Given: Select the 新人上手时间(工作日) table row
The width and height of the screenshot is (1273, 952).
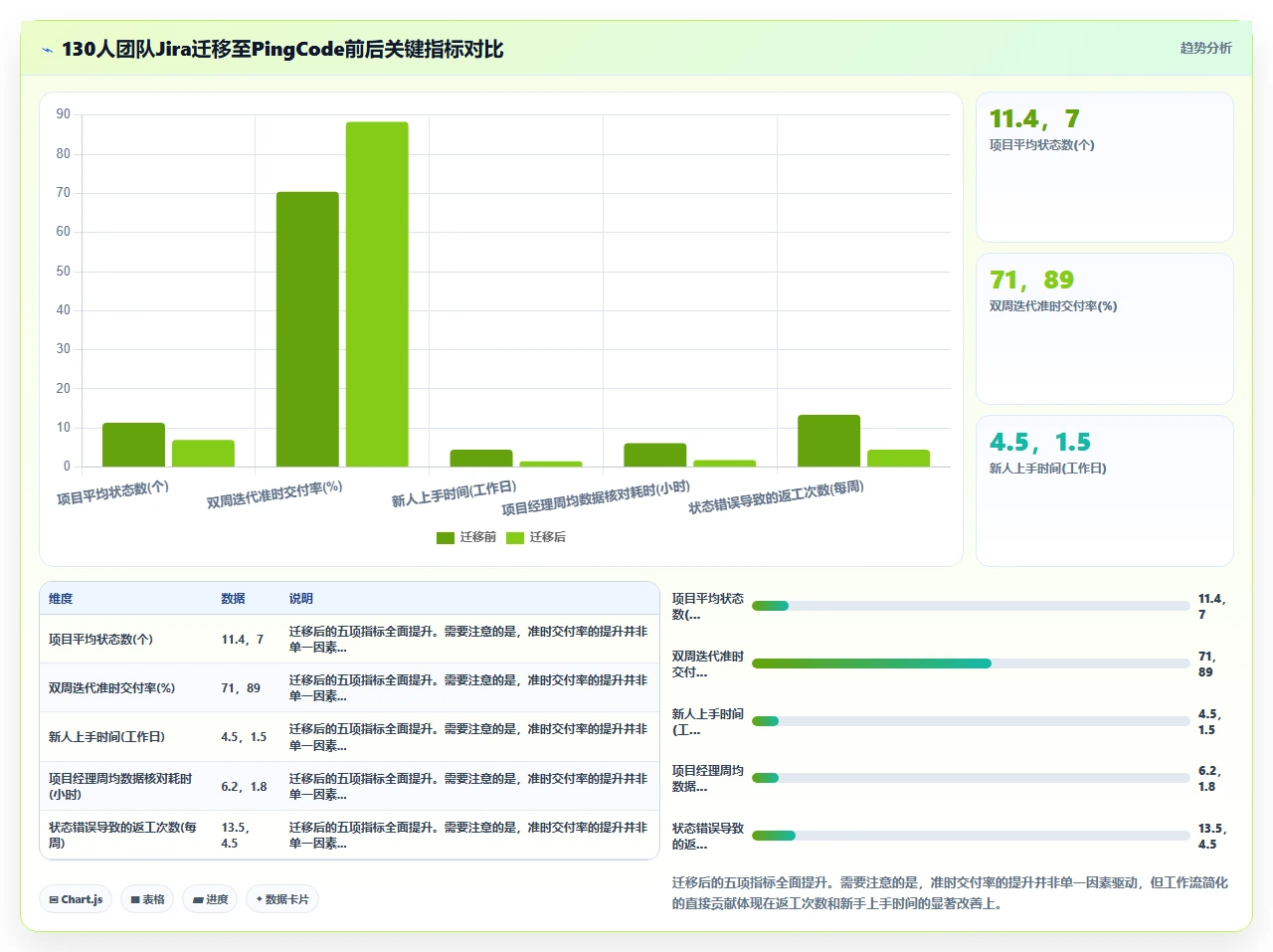Looking at the screenshot, I should [x=349, y=737].
